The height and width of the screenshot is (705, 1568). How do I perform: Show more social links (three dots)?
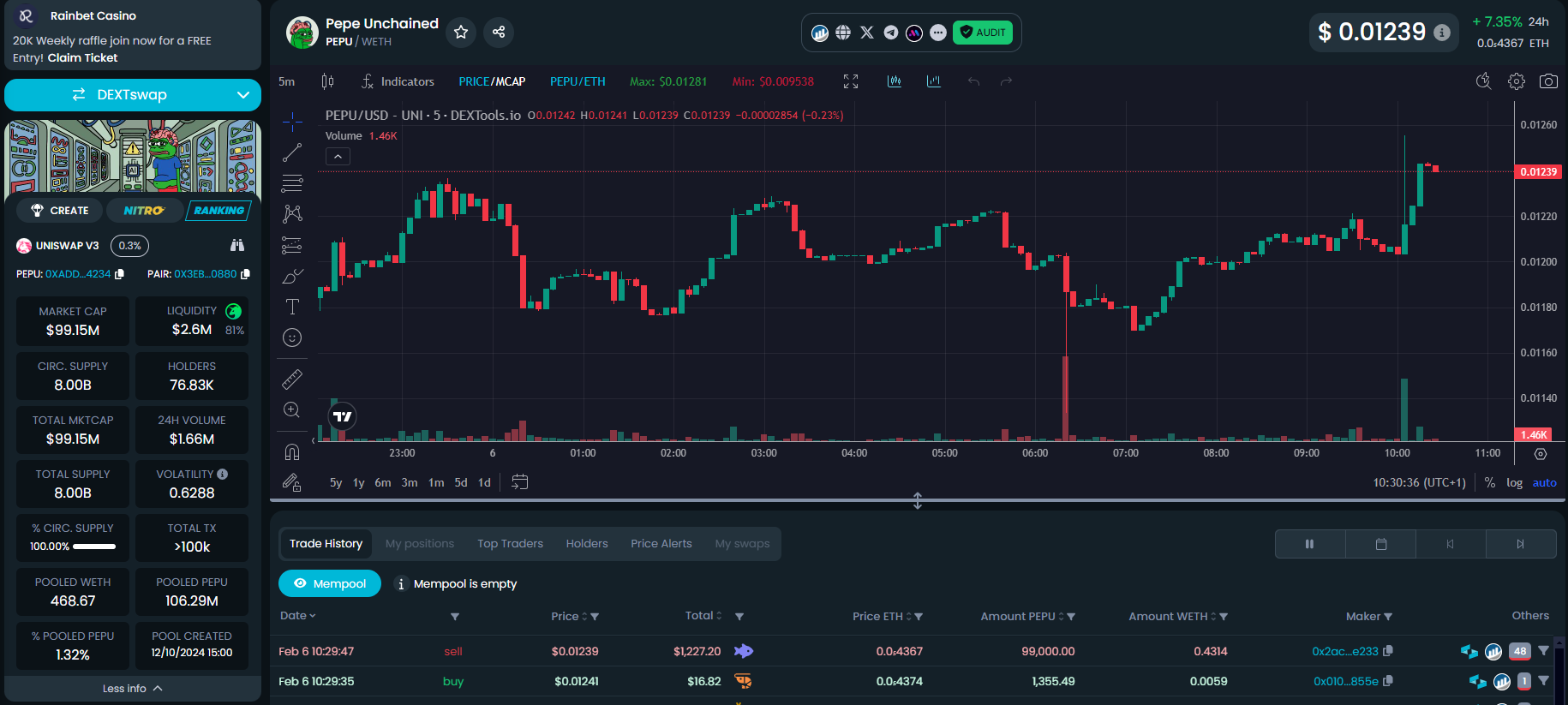[938, 33]
